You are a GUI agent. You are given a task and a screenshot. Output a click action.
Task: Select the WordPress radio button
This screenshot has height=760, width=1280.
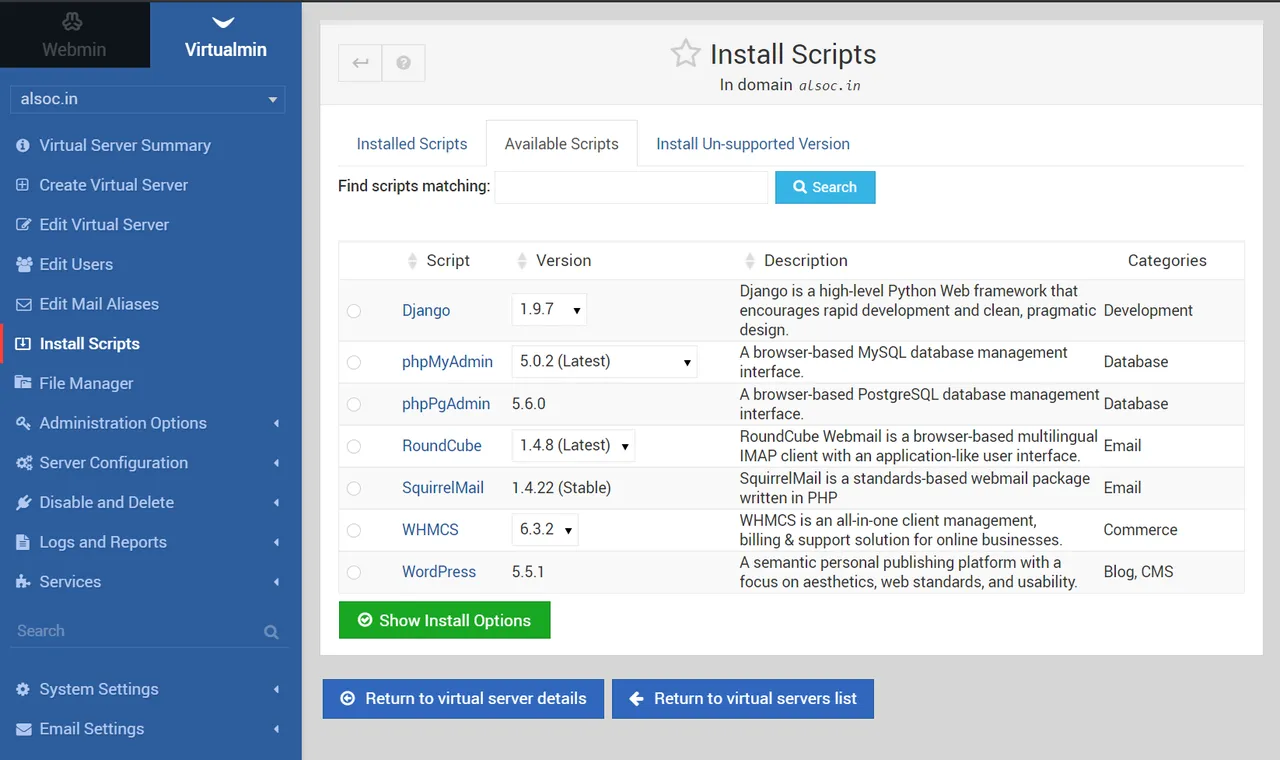tap(354, 572)
